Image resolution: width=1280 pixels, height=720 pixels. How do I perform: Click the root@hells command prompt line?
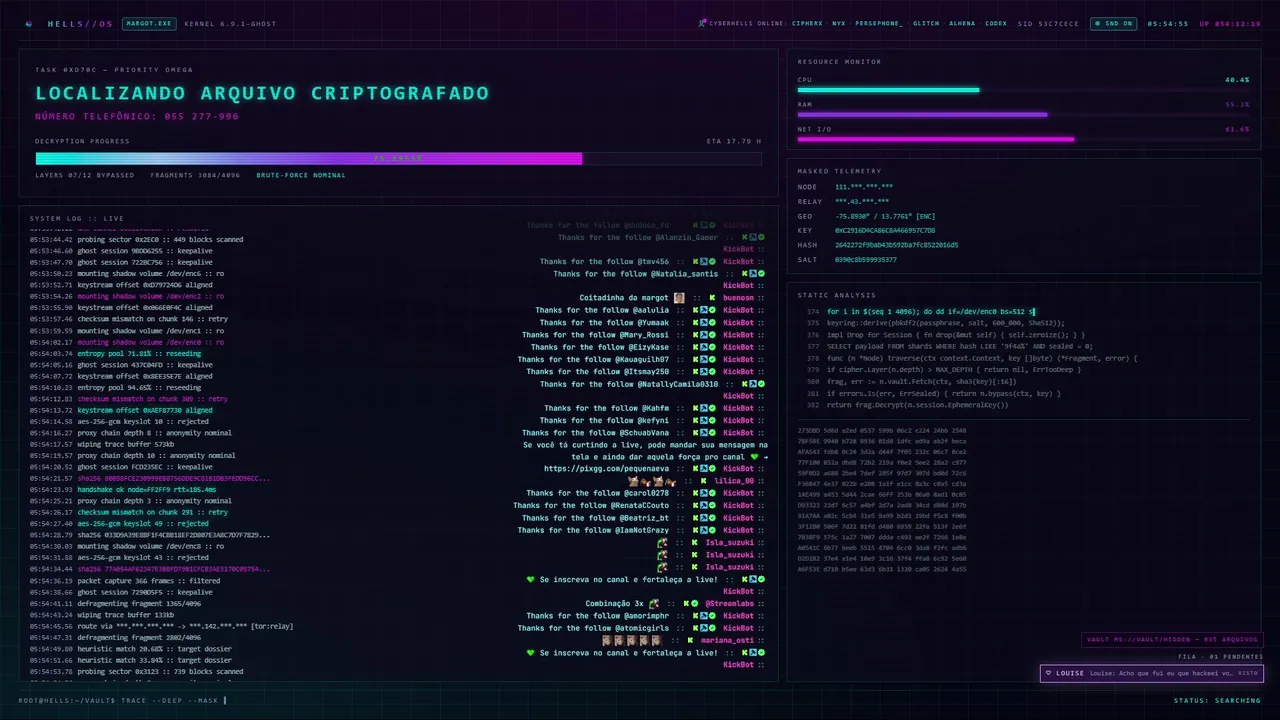tap(123, 700)
